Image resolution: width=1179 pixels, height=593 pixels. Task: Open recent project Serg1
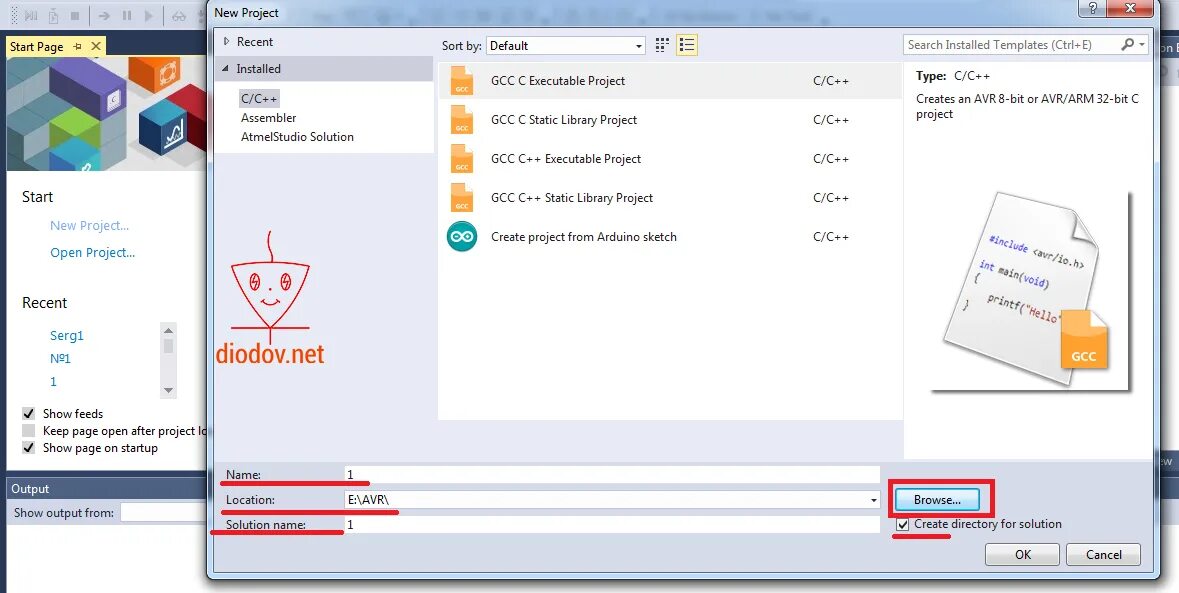67,336
